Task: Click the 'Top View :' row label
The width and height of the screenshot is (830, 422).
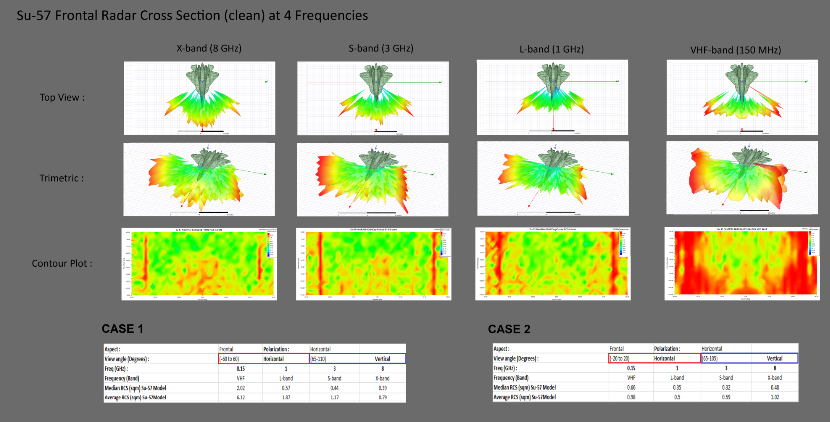Action: [x=62, y=97]
